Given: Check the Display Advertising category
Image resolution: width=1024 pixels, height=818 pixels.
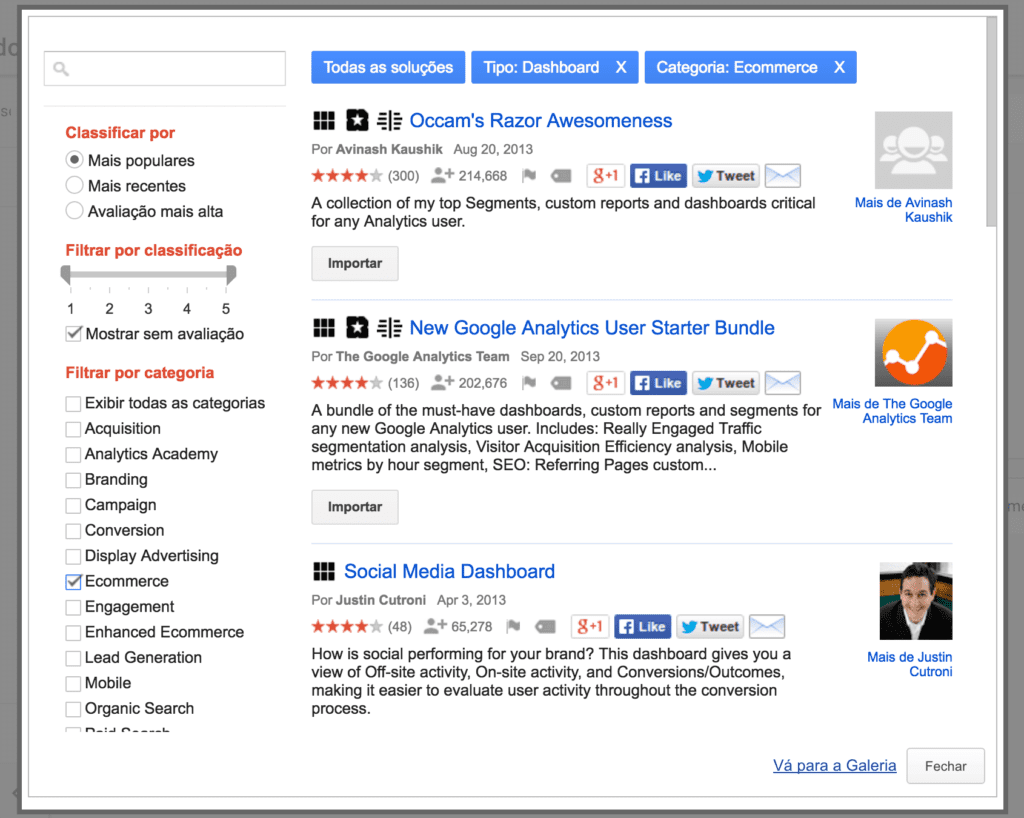Looking at the screenshot, I should coord(73,556).
